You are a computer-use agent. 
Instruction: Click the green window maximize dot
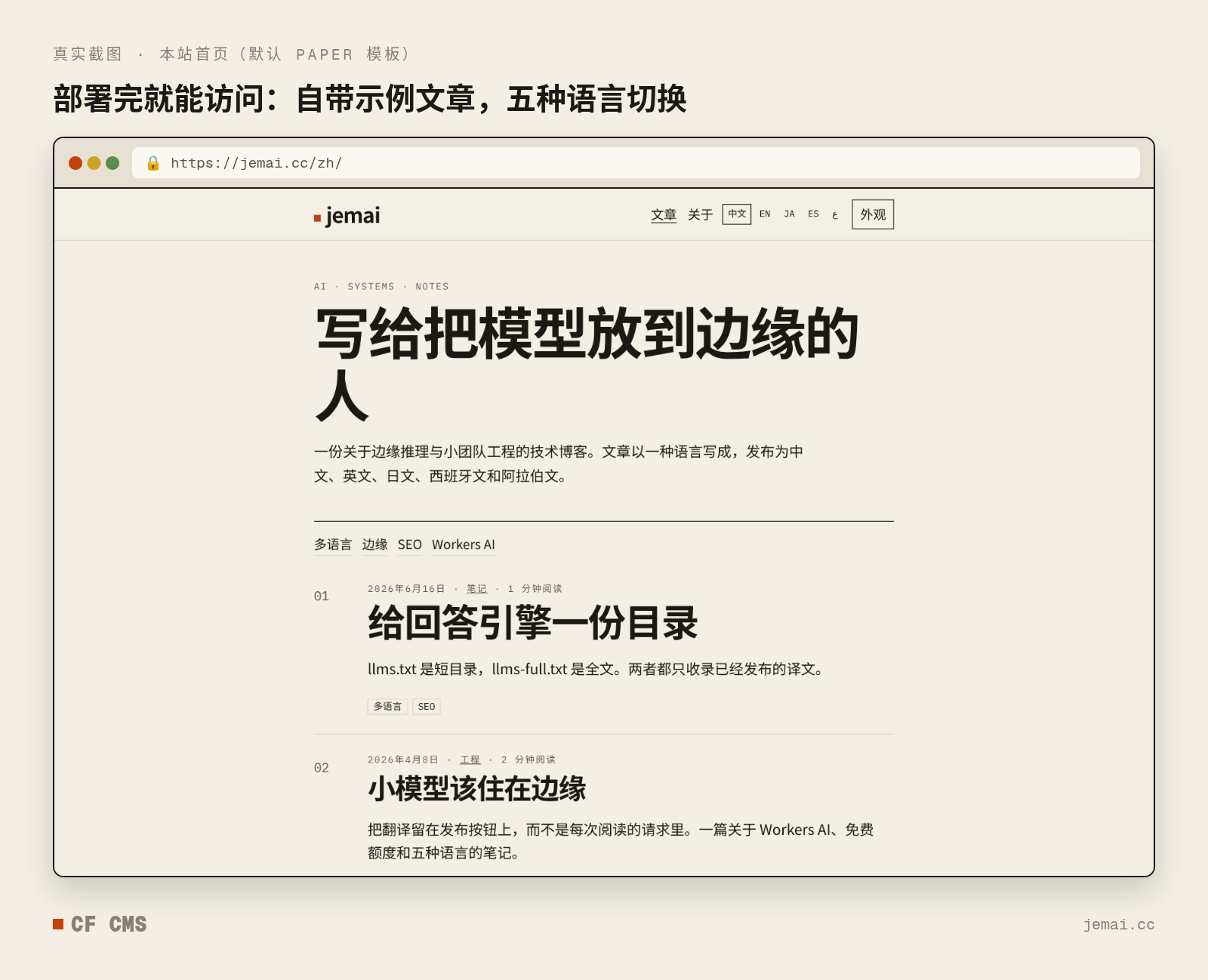(112, 163)
